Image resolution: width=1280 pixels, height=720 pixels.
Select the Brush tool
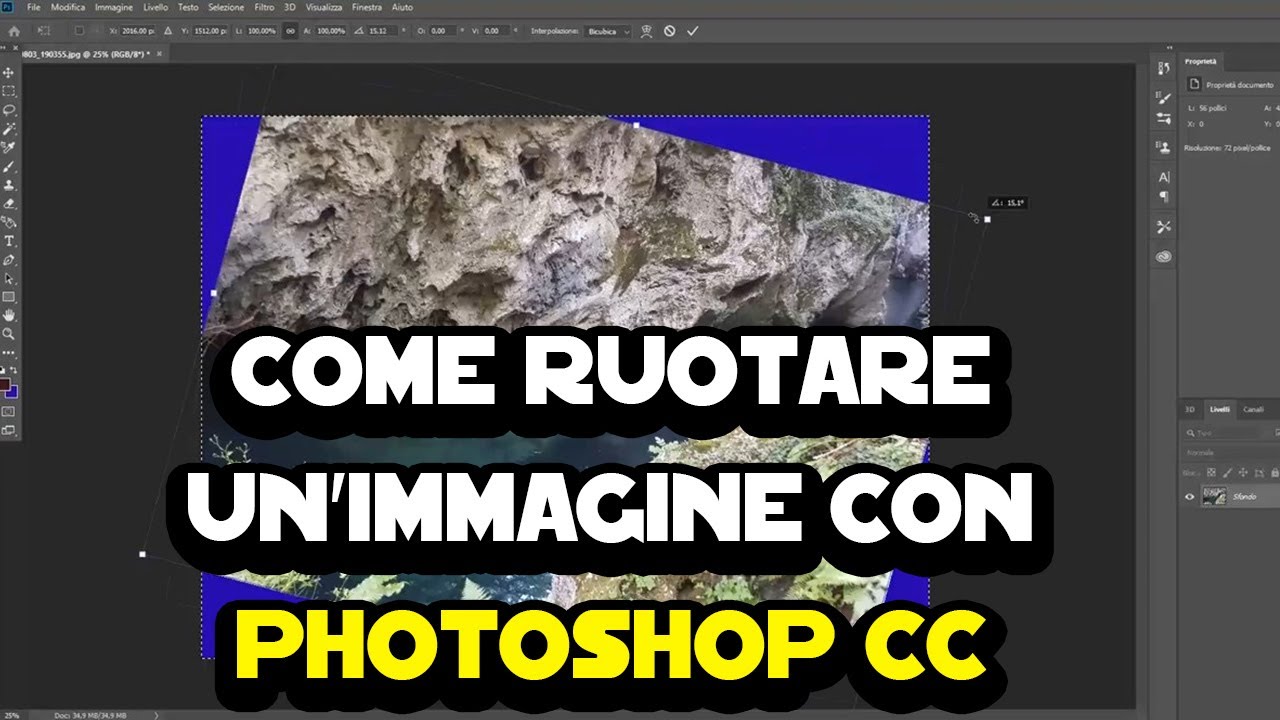coord(8,168)
